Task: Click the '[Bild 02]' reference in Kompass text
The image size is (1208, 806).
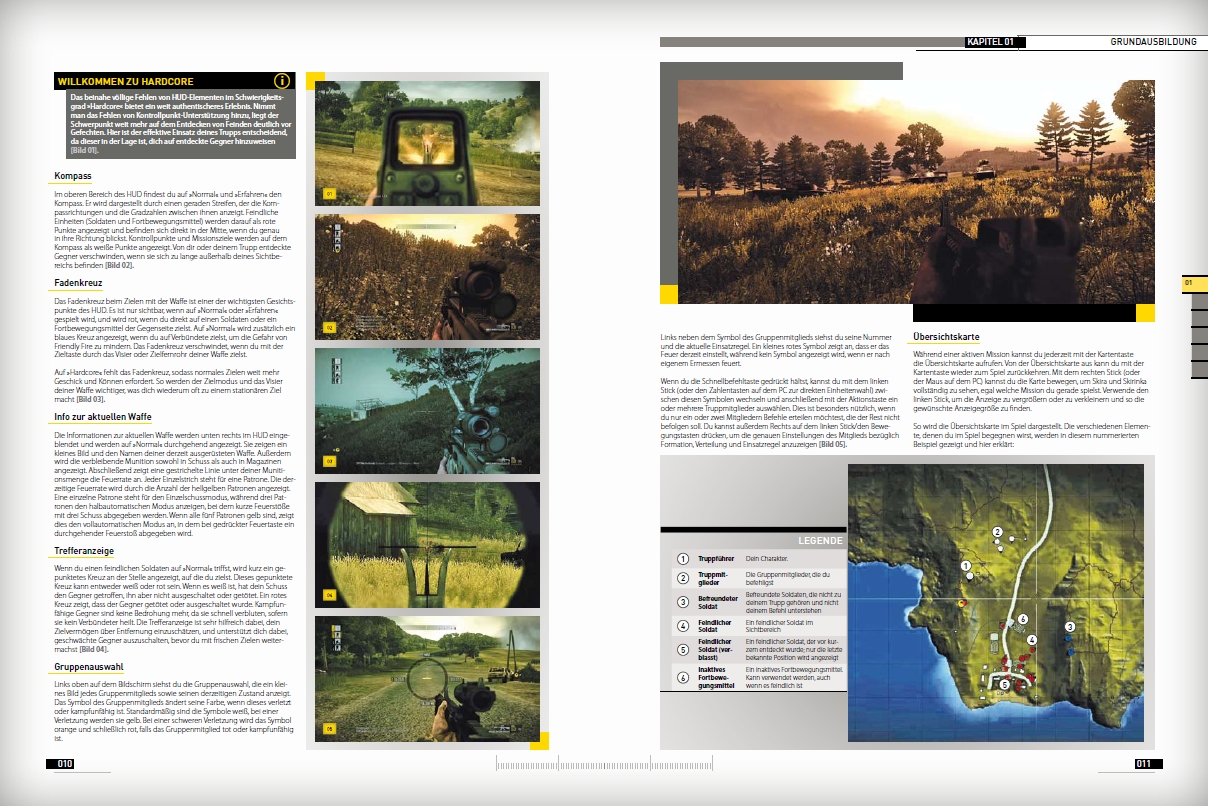Action: (x=118, y=265)
